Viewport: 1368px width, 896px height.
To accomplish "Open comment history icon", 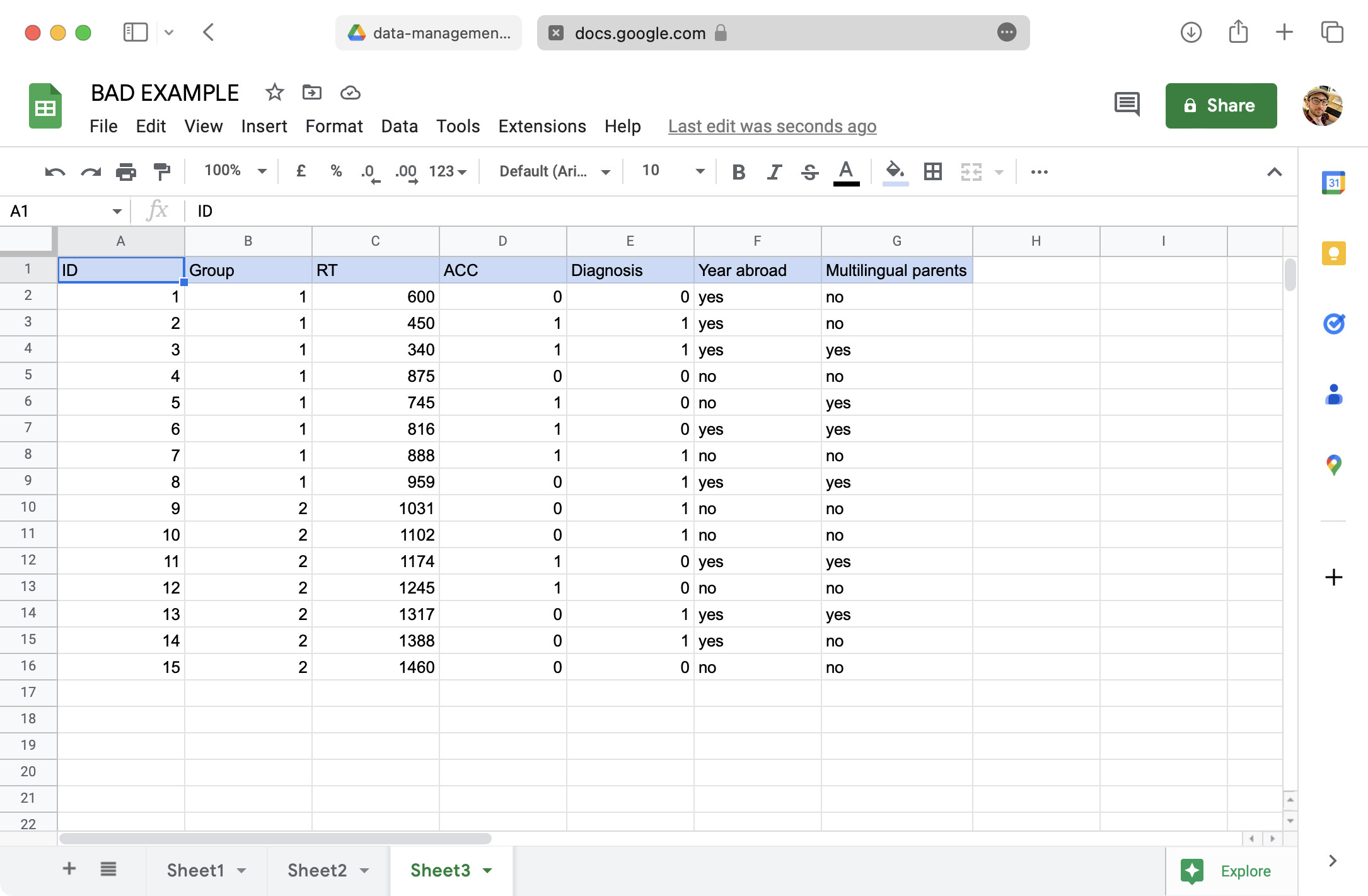I will tap(1127, 105).
